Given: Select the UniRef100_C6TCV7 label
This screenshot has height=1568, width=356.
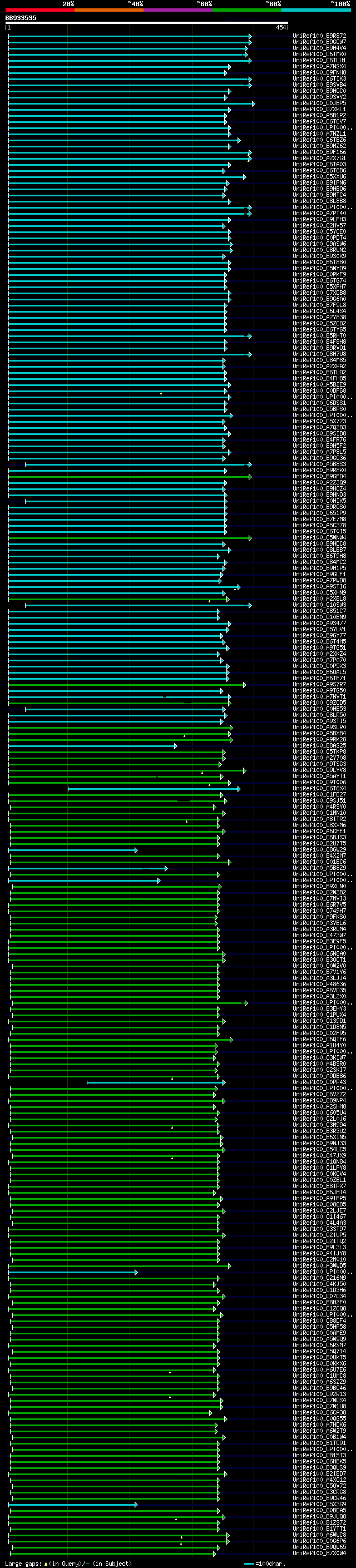Looking at the screenshot, I should (x=319, y=121).
